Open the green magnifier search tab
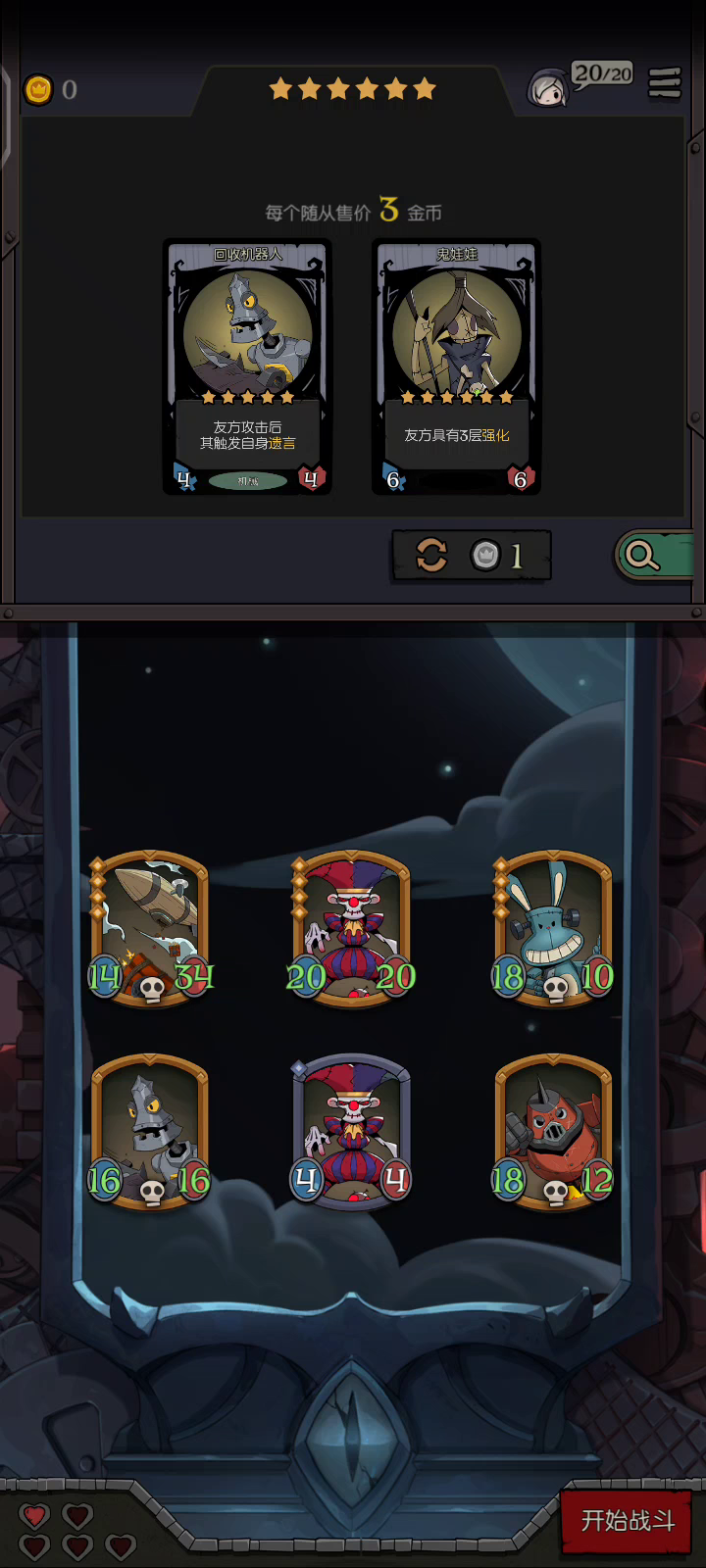 pos(654,556)
